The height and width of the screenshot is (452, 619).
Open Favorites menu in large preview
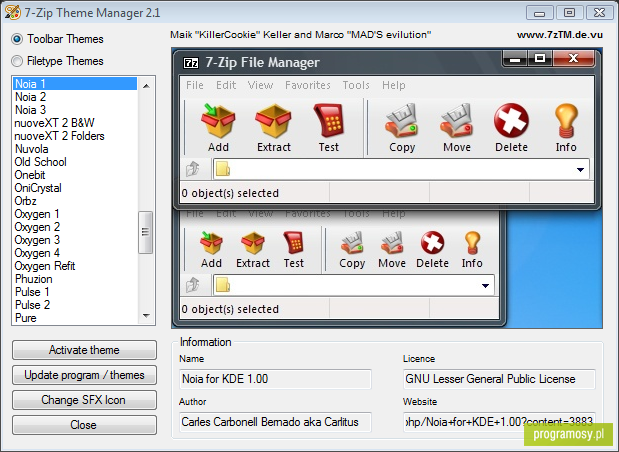[x=308, y=85]
